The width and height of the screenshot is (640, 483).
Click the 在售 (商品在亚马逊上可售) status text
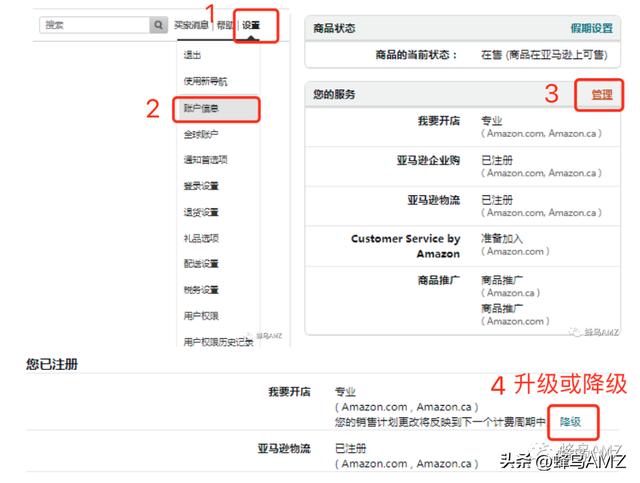544,55
